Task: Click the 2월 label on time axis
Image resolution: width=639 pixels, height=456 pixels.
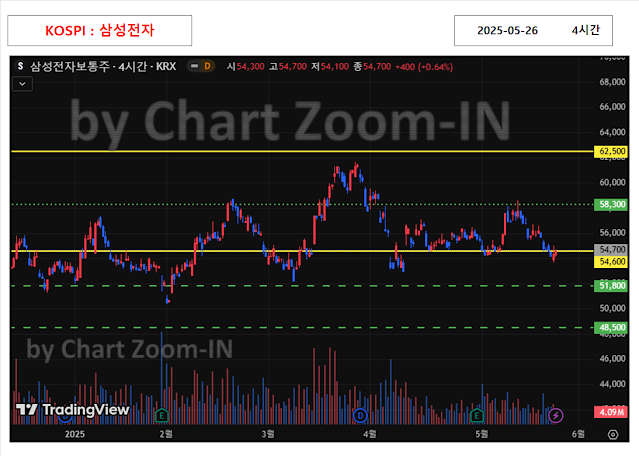Action: coord(166,434)
